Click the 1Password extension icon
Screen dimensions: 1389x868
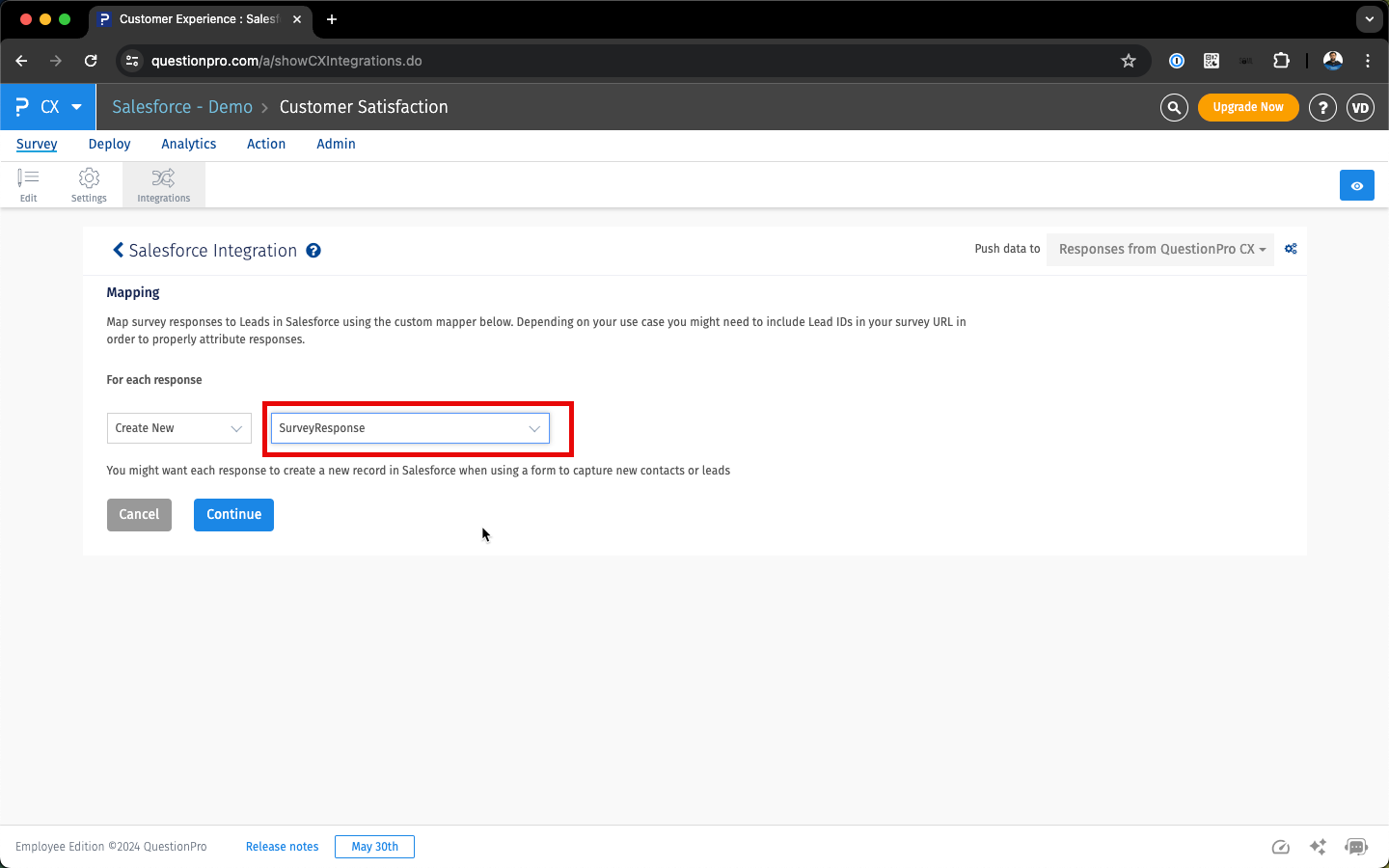pyautogui.click(x=1177, y=61)
